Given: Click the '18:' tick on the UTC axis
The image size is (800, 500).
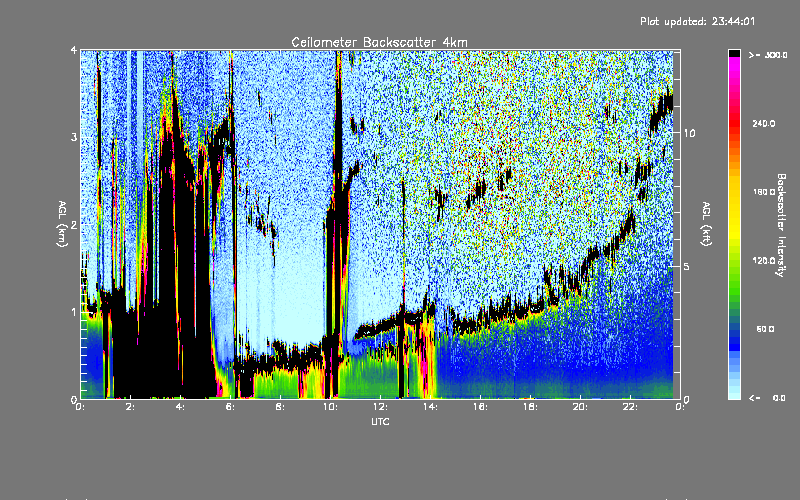Looking at the screenshot, I should click(530, 407).
